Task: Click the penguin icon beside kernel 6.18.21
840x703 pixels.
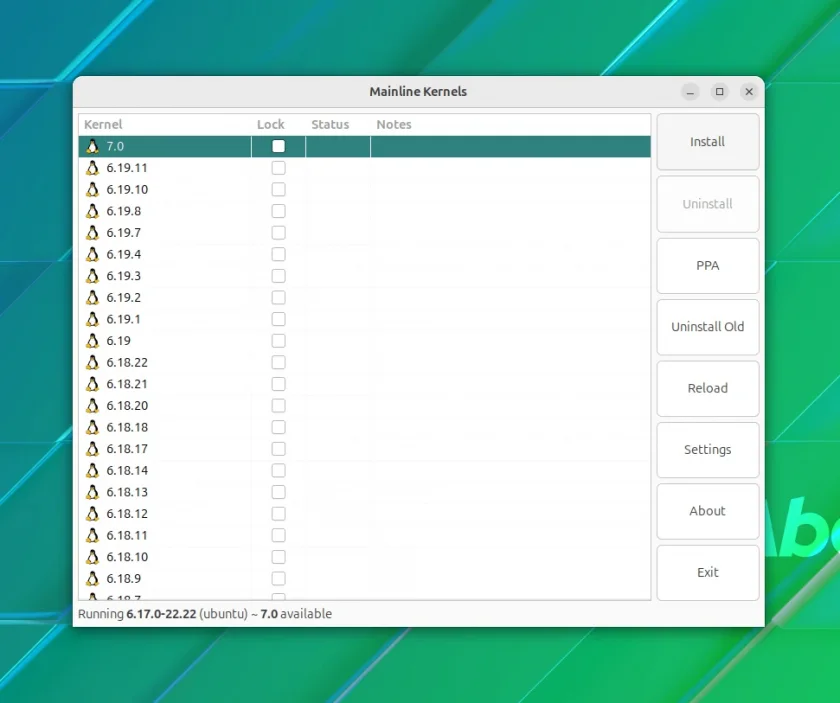Action: [x=93, y=384]
